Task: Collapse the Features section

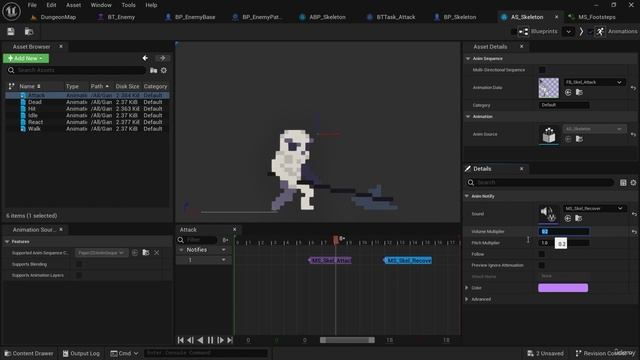Action: [7, 242]
